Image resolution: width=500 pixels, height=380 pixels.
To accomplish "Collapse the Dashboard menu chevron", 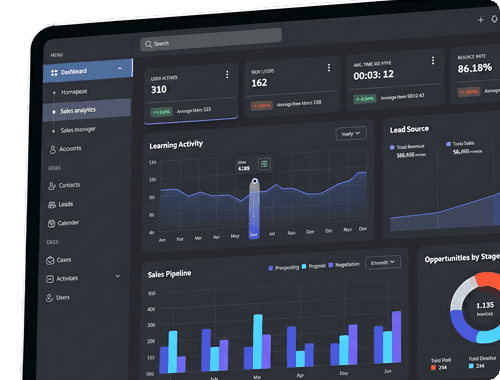I will tap(120, 68).
